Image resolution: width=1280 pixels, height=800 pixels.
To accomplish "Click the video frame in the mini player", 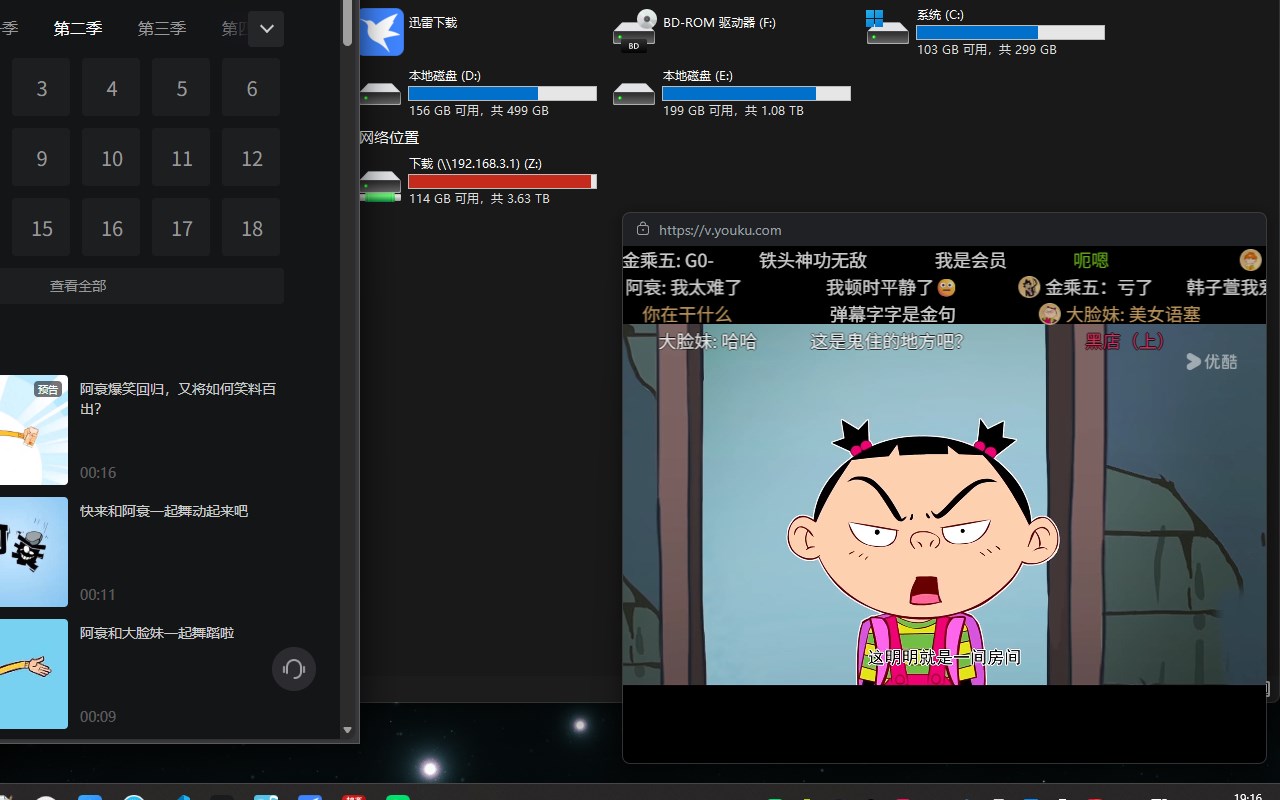I will click(944, 504).
